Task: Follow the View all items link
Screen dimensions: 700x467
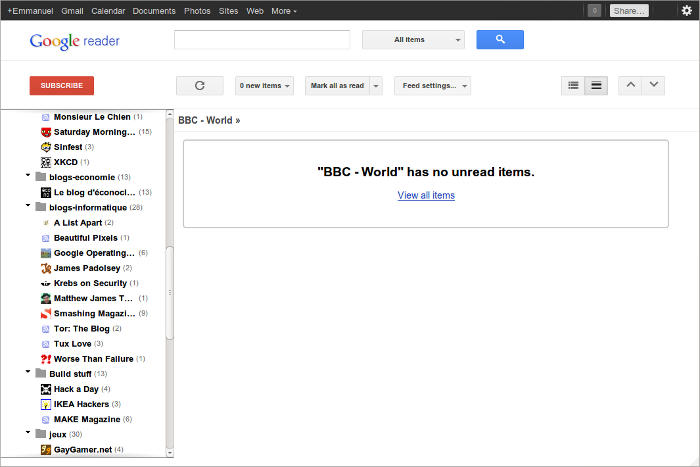Action: tap(426, 195)
